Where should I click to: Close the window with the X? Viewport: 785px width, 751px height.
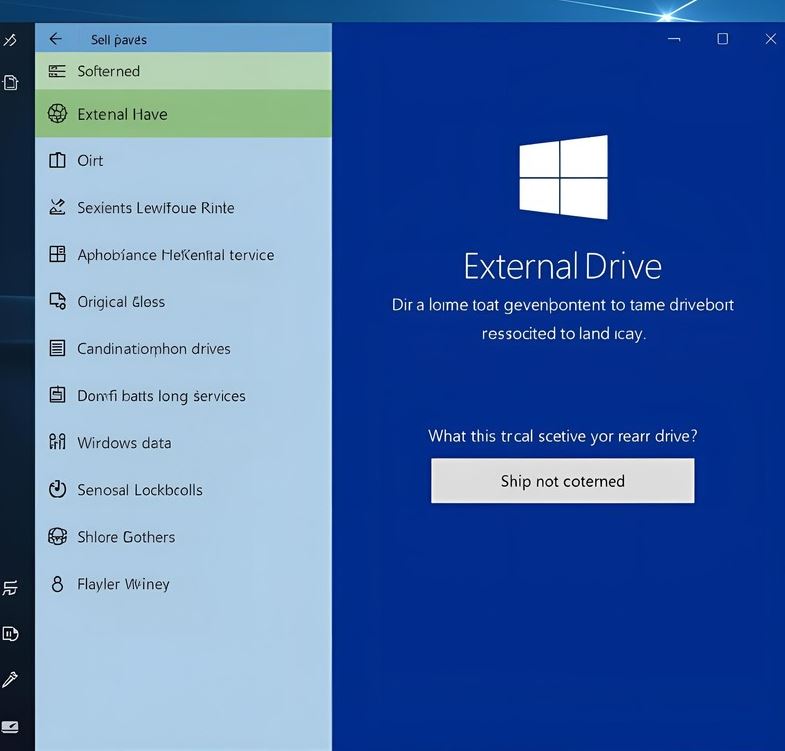pyautogui.click(x=770, y=39)
